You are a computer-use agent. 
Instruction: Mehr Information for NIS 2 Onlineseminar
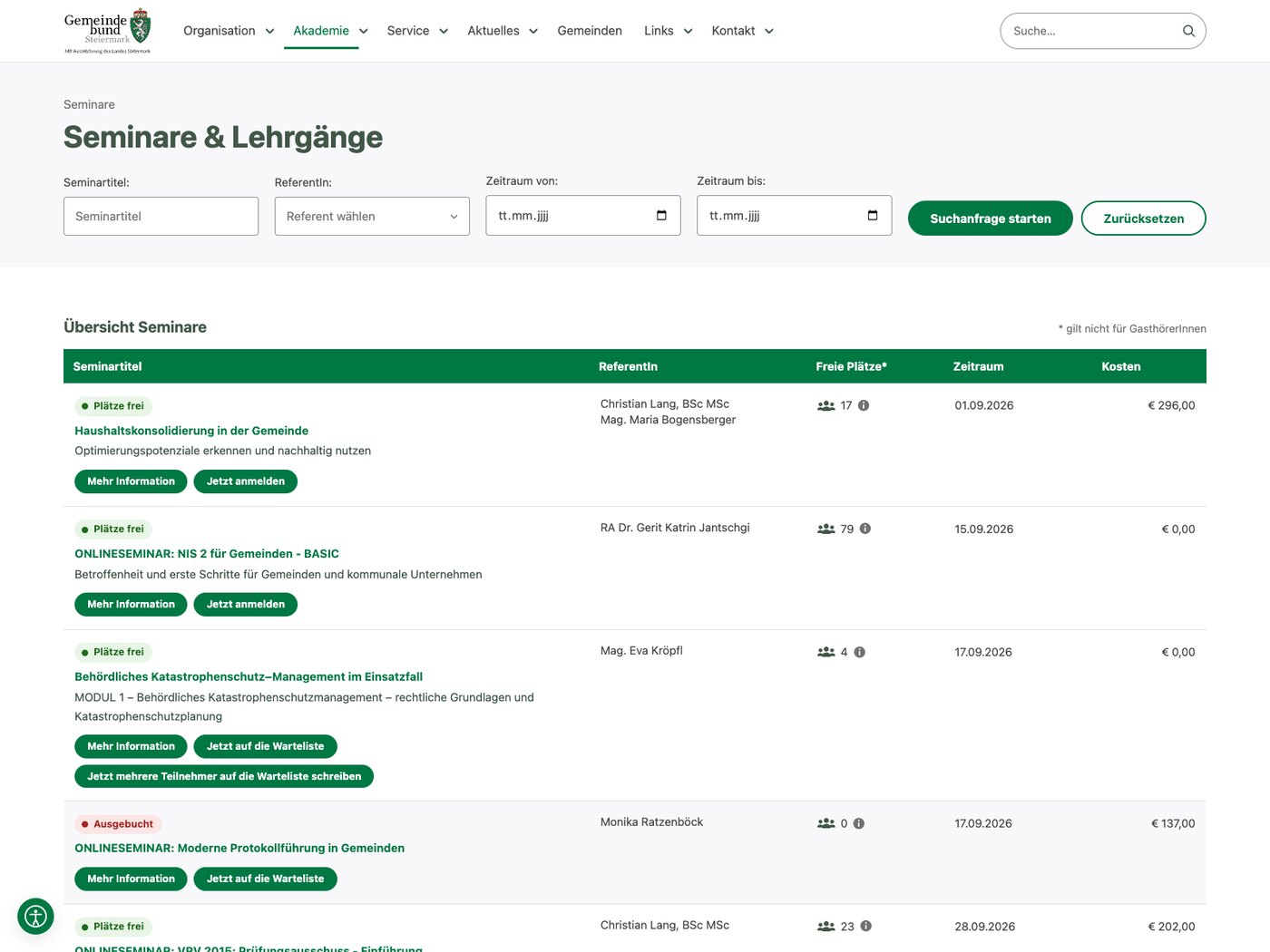click(x=131, y=604)
